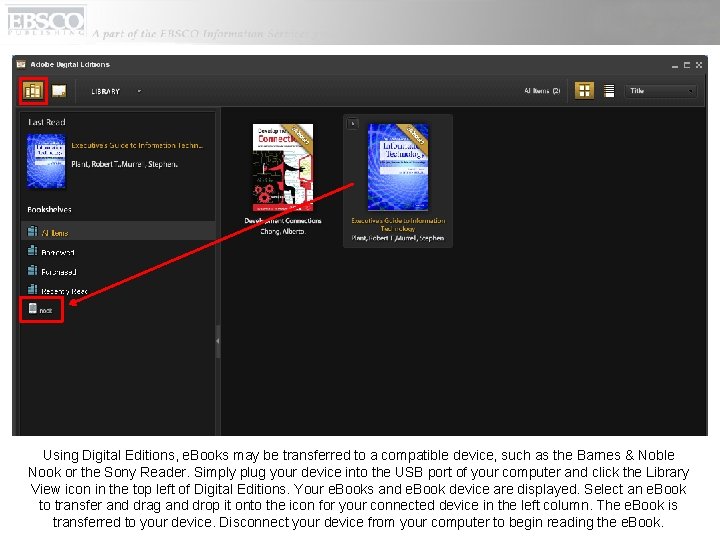
Task: Click All Items (2) count label
Action: 542,91
